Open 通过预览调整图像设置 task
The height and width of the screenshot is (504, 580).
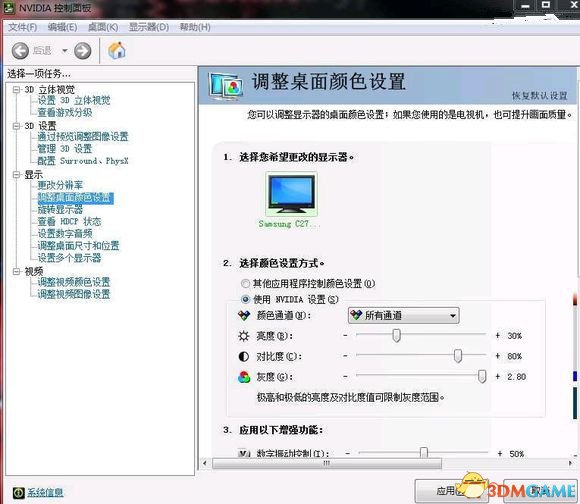tap(83, 136)
